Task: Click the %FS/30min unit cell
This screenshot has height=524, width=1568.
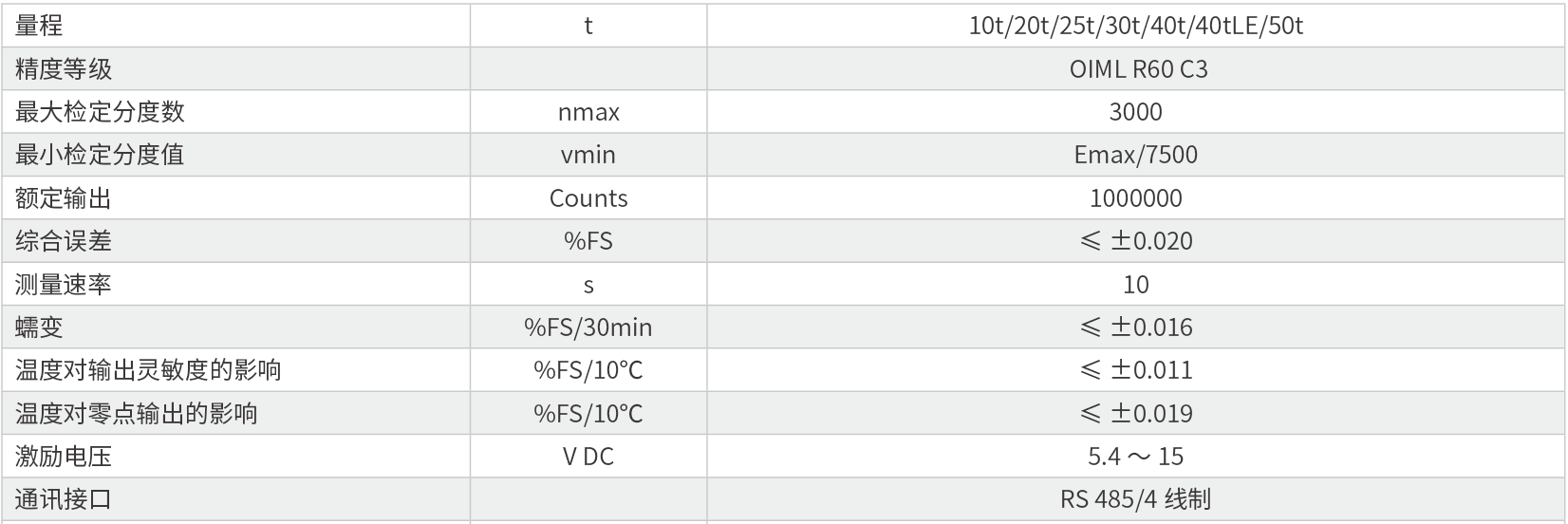Action: click(588, 327)
